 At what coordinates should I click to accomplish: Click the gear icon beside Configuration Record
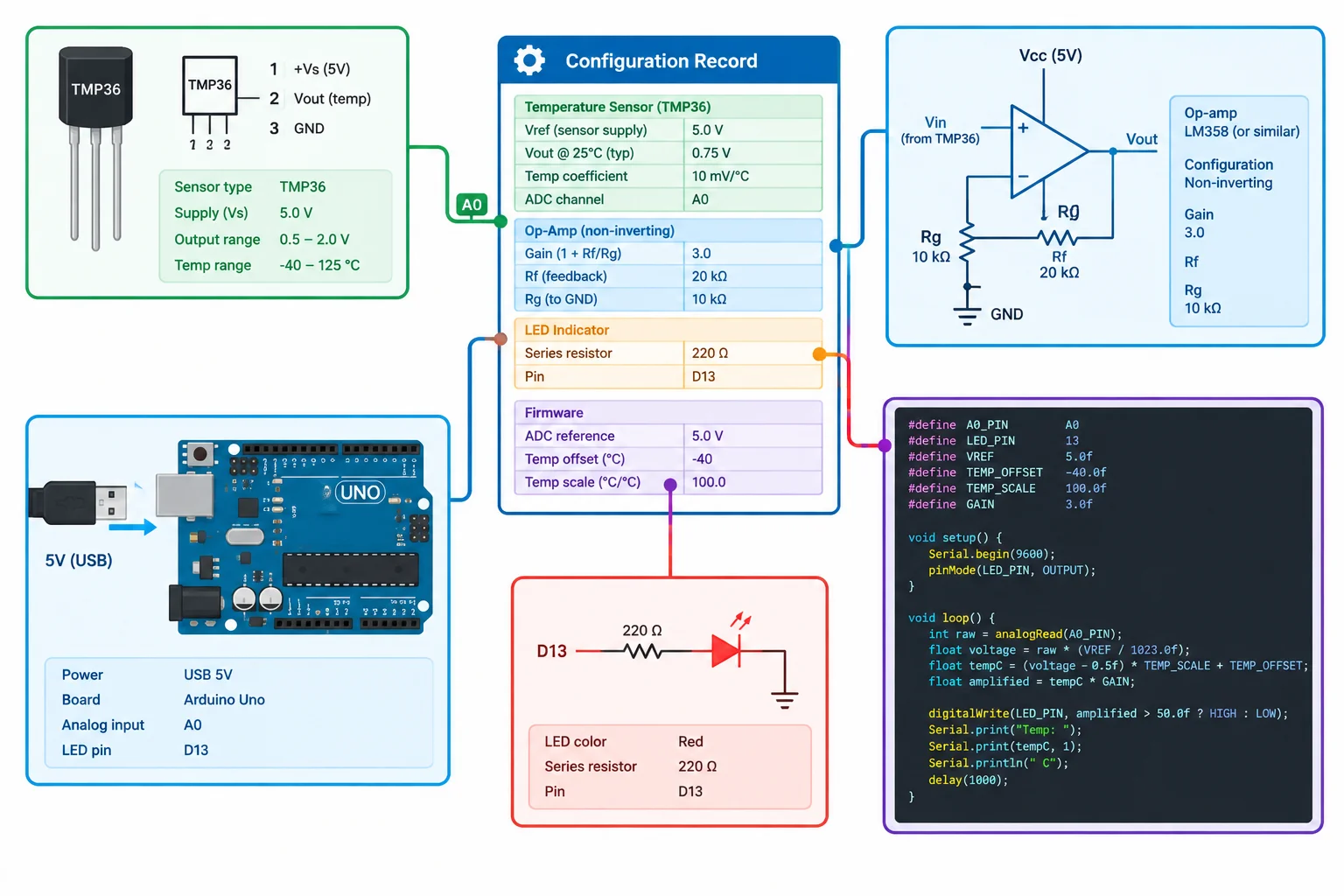(x=529, y=60)
